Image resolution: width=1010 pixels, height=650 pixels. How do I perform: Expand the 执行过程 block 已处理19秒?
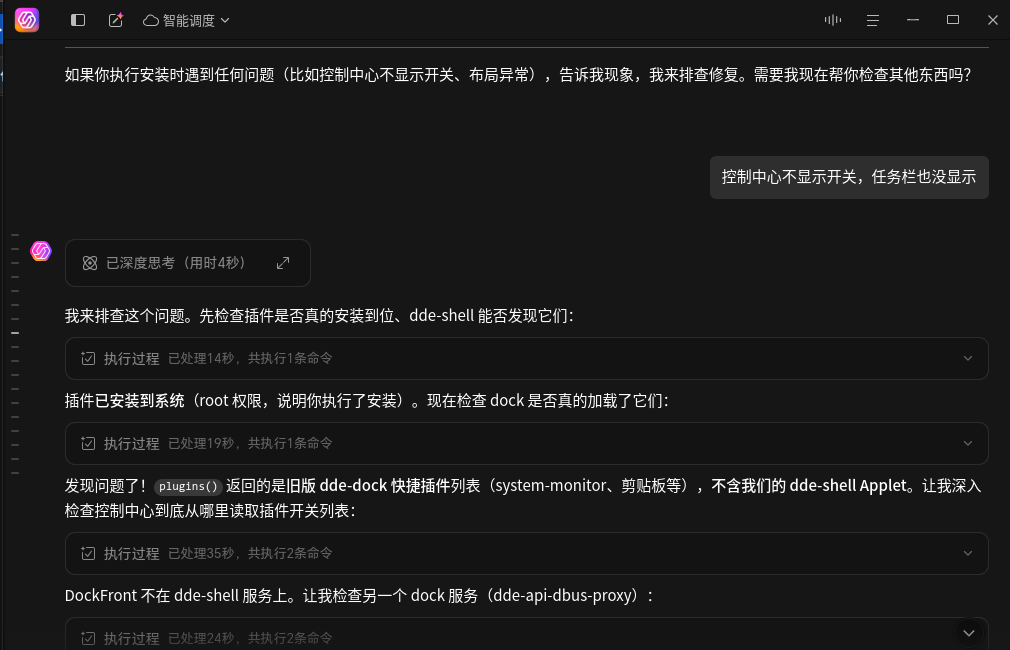click(x=526, y=443)
